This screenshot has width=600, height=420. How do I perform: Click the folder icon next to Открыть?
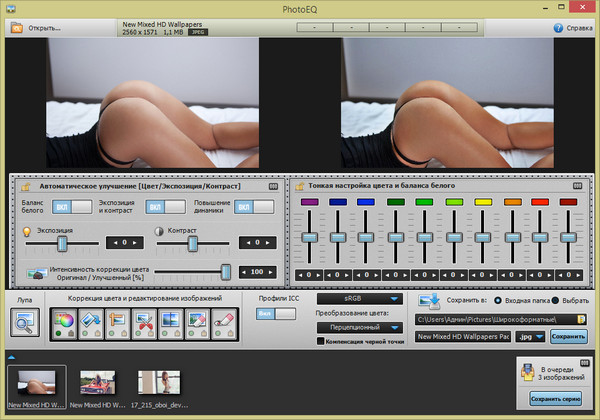17,28
